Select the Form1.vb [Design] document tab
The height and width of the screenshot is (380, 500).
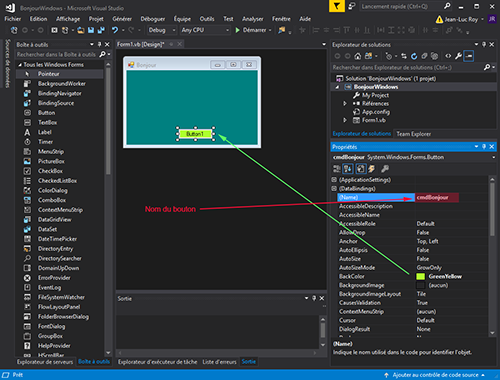point(140,44)
